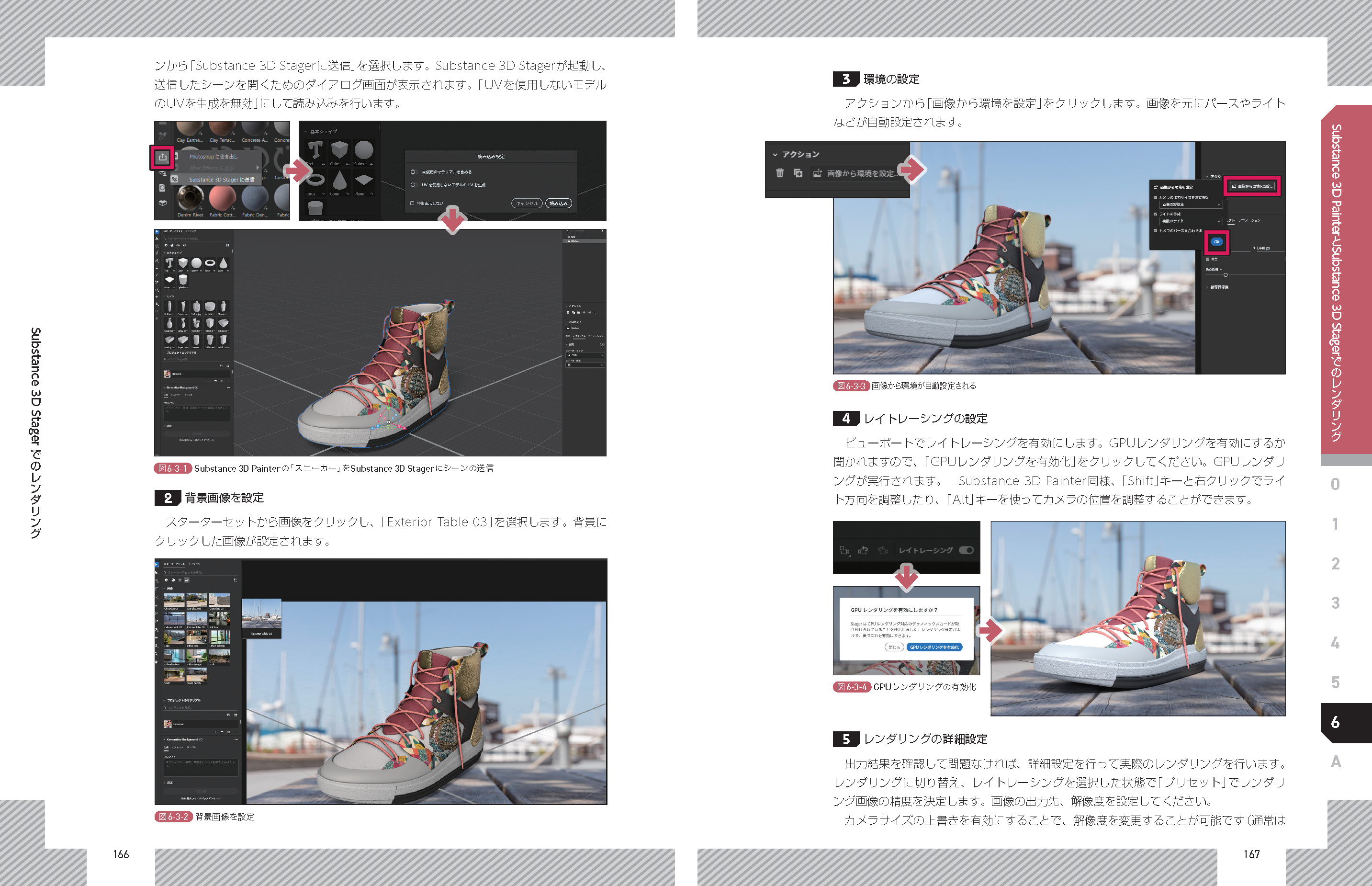The width and height of the screenshot is (1372, 886).
Task: Click the Sphere shape icon
Action: pos(363,150)
